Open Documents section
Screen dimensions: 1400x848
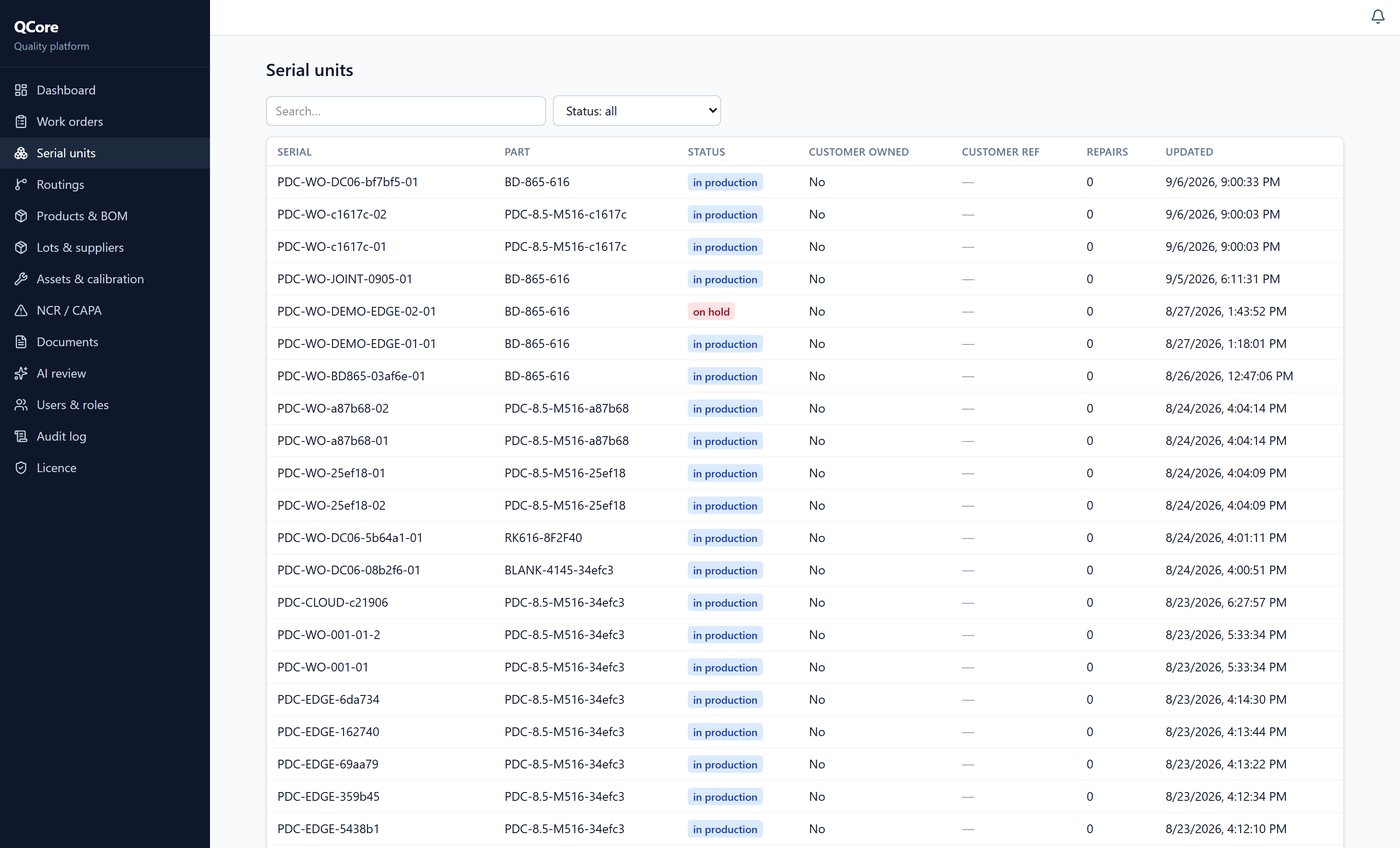tap(105, 342)
